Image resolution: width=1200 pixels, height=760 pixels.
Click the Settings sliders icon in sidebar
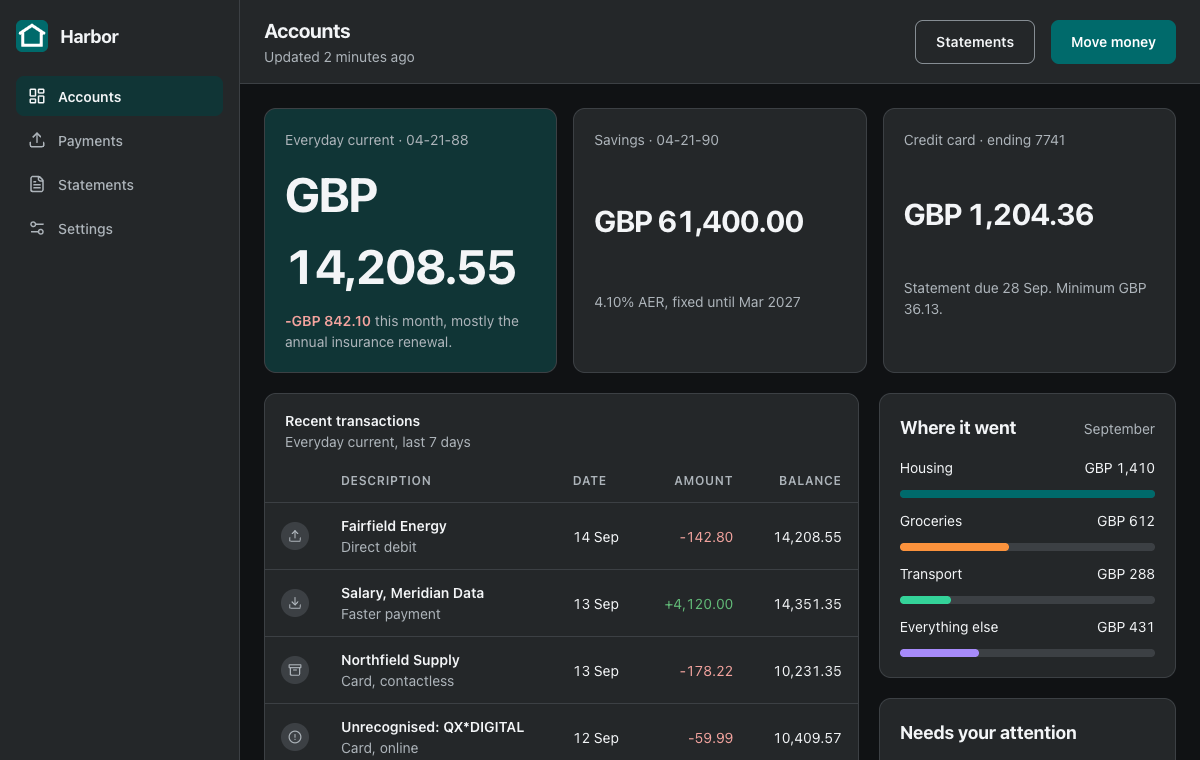tap(37, 228)
